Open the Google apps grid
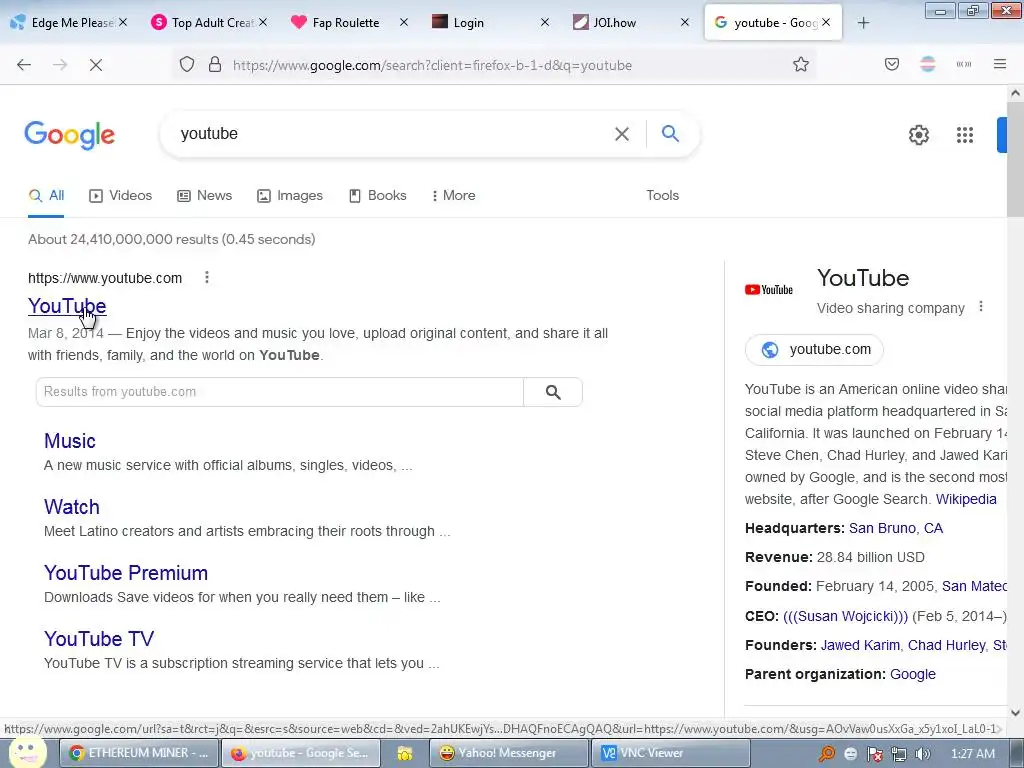The height and width of the screenshot is (768, 1024). tap(965, 135)
